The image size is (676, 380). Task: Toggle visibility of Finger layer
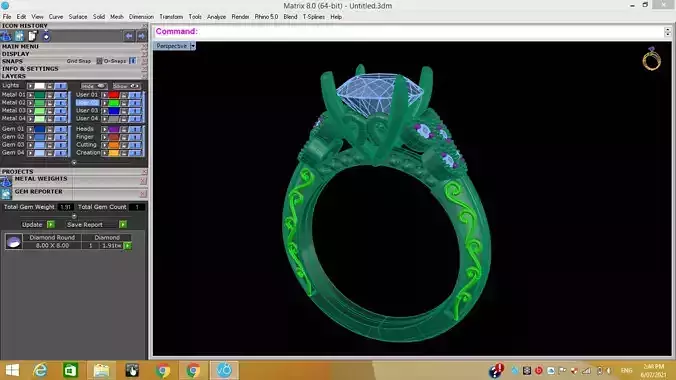click(x=135, y=137)
